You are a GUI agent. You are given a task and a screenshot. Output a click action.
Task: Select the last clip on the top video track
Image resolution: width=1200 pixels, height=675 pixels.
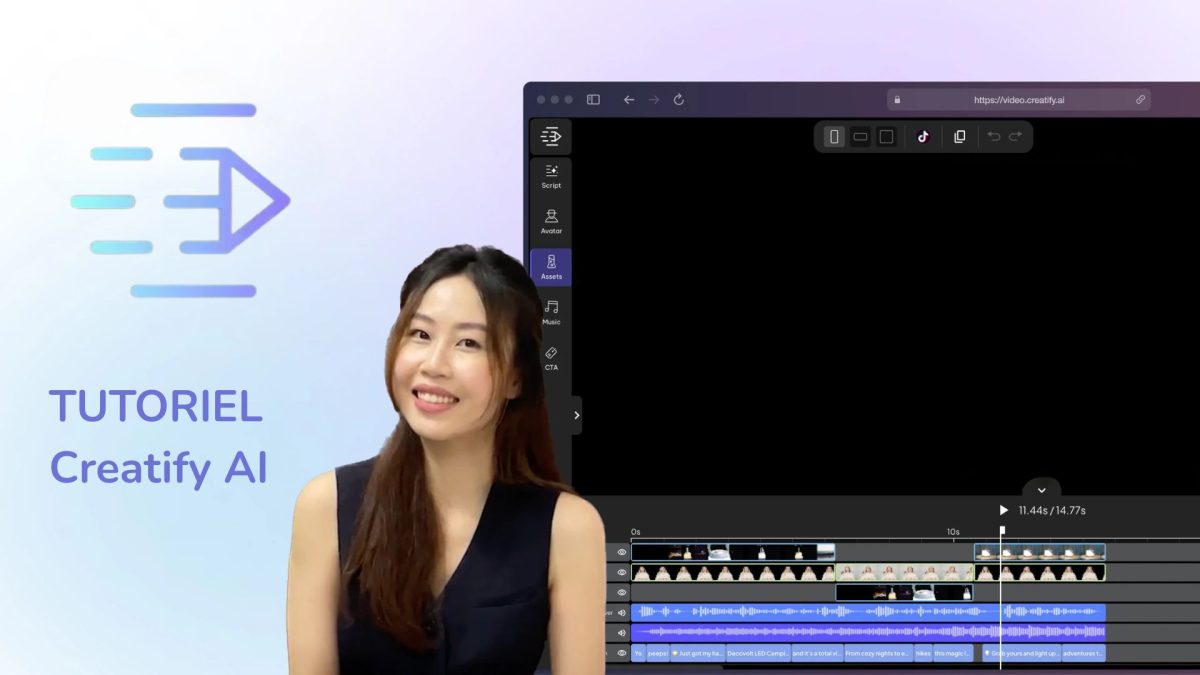pyautogui.click(x=1040, y=552)
